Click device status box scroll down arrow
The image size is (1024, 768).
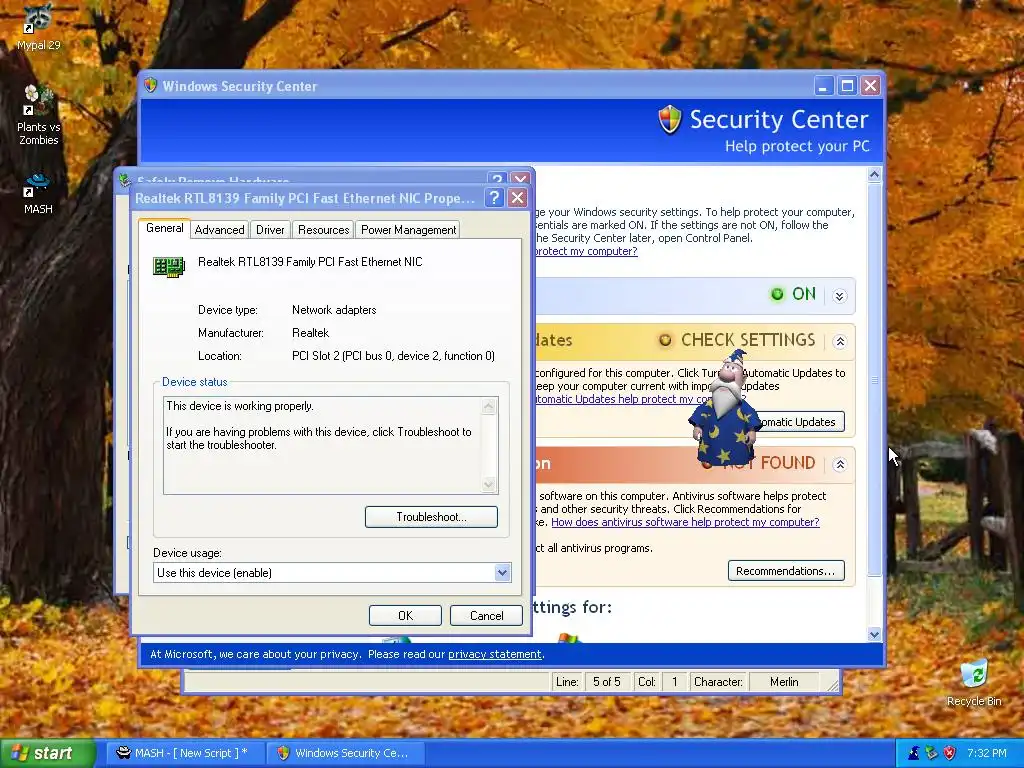point(488,484)
